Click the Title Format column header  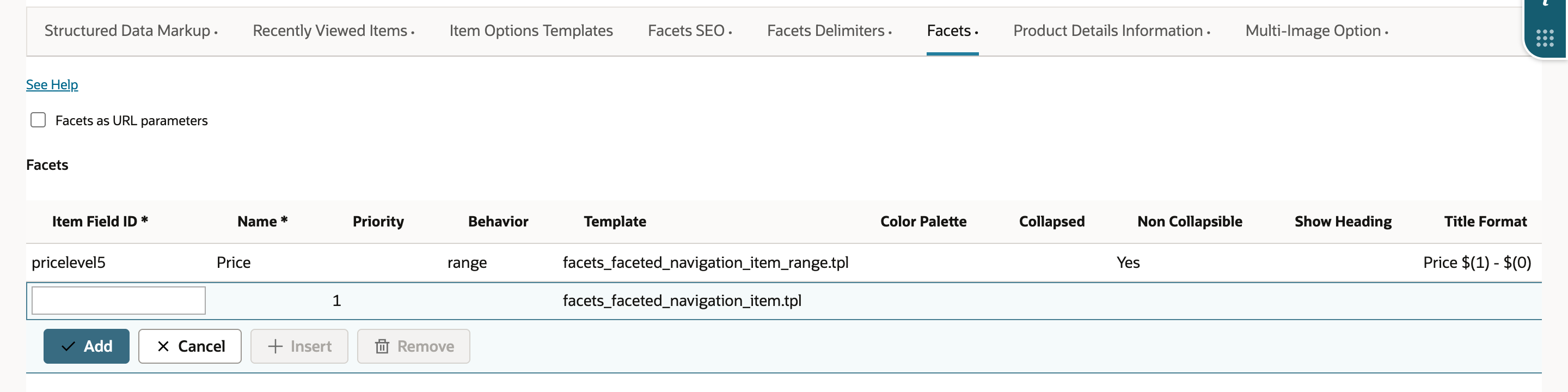[1485, 222]
